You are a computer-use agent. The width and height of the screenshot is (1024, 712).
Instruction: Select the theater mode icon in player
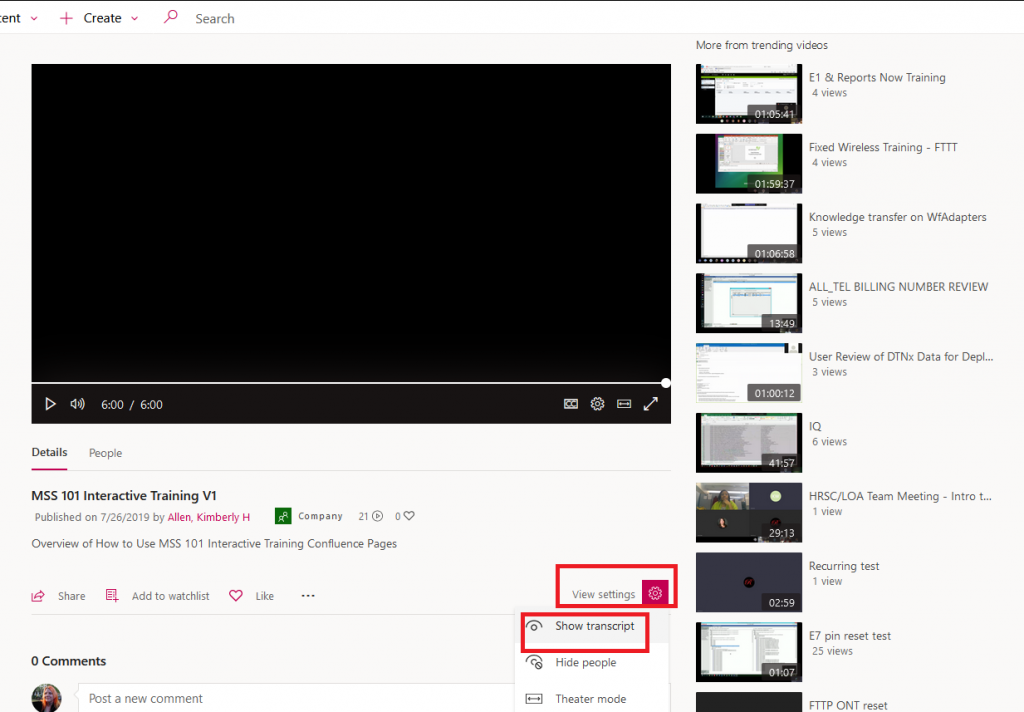pos(624,403)
